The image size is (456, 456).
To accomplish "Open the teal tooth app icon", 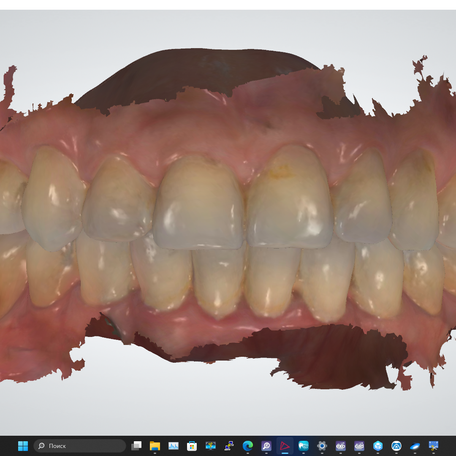I will click(303, 446).
